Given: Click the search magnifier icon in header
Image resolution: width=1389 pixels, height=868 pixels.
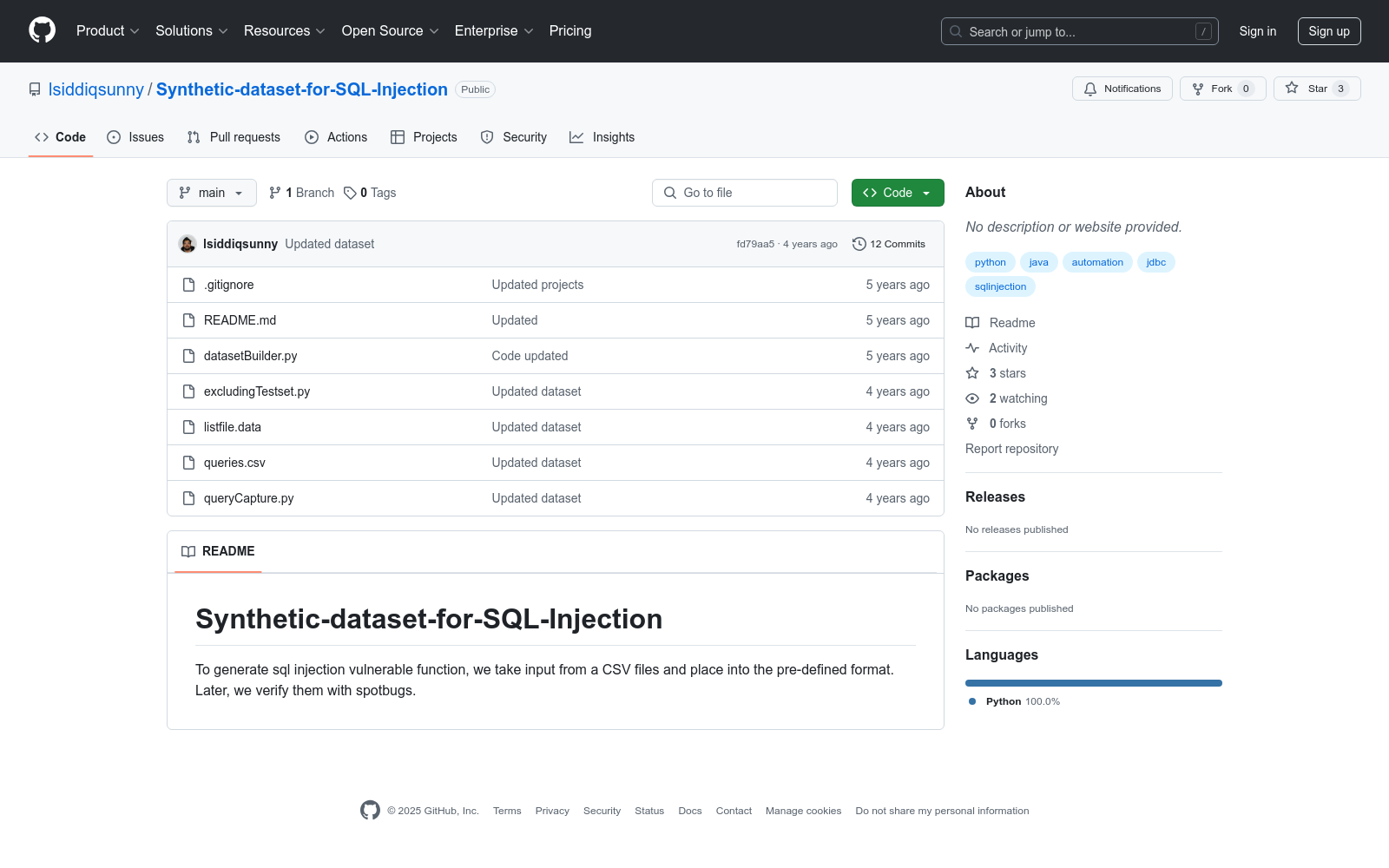Looking at the screenshot, I should 956,31.
